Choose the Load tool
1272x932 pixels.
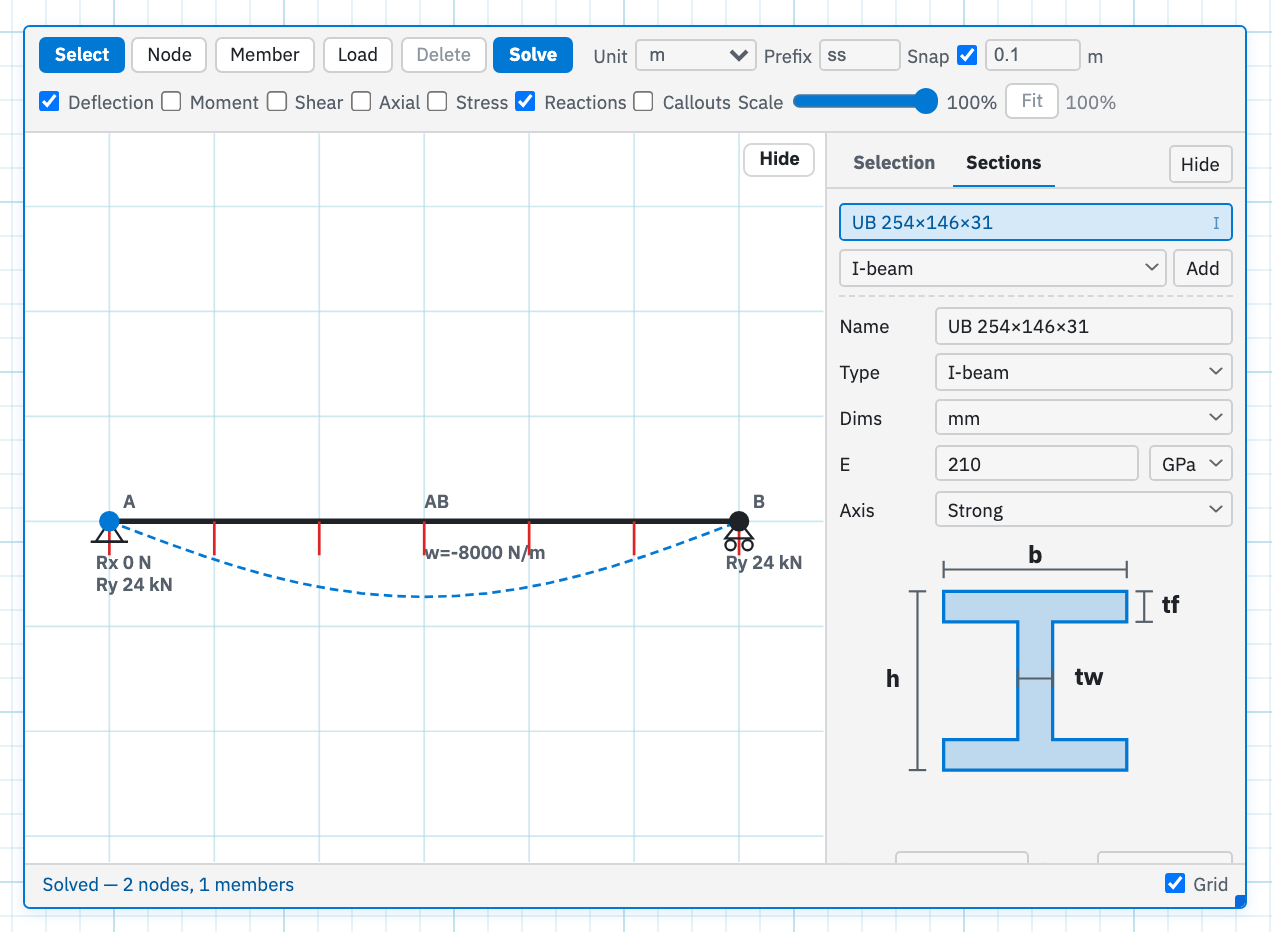point(358,55)
